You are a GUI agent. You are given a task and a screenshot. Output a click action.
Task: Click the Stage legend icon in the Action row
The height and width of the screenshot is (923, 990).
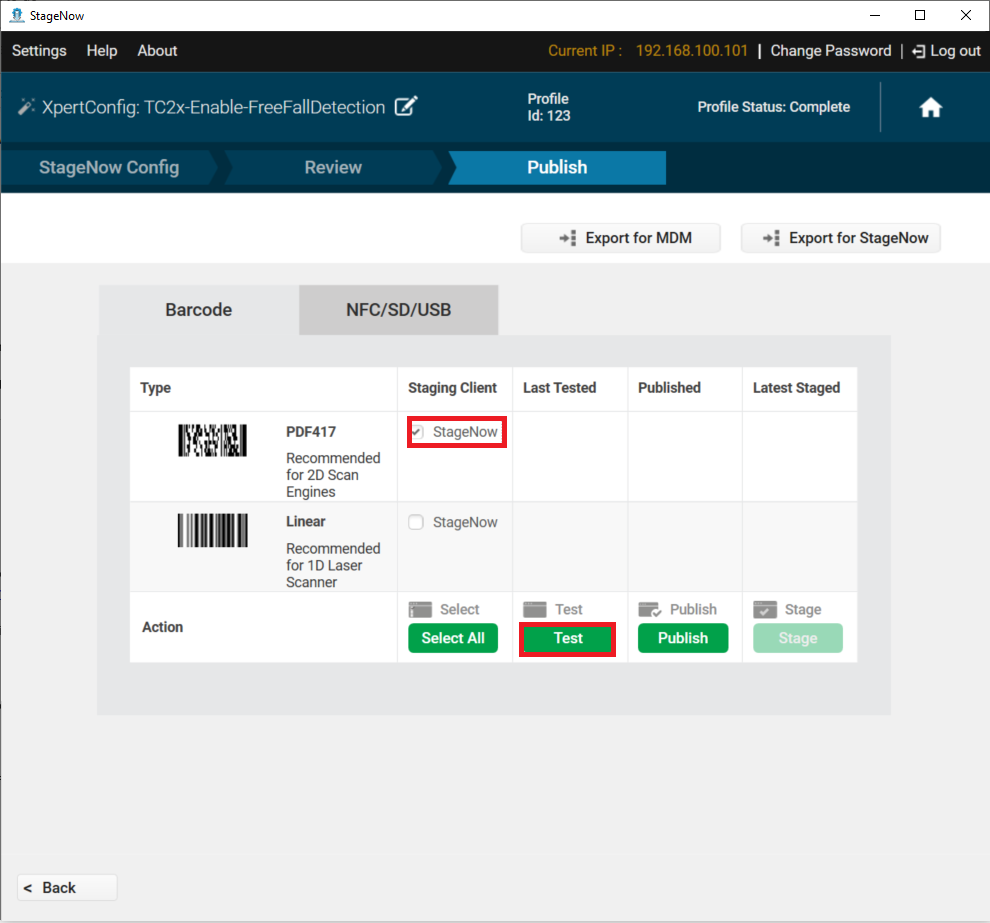coord(765,609)
